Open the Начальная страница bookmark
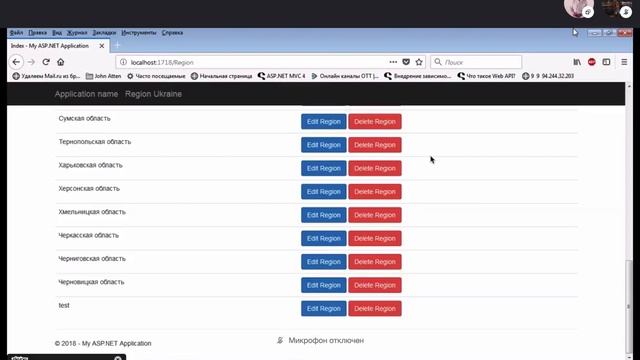 pos(222,76)
